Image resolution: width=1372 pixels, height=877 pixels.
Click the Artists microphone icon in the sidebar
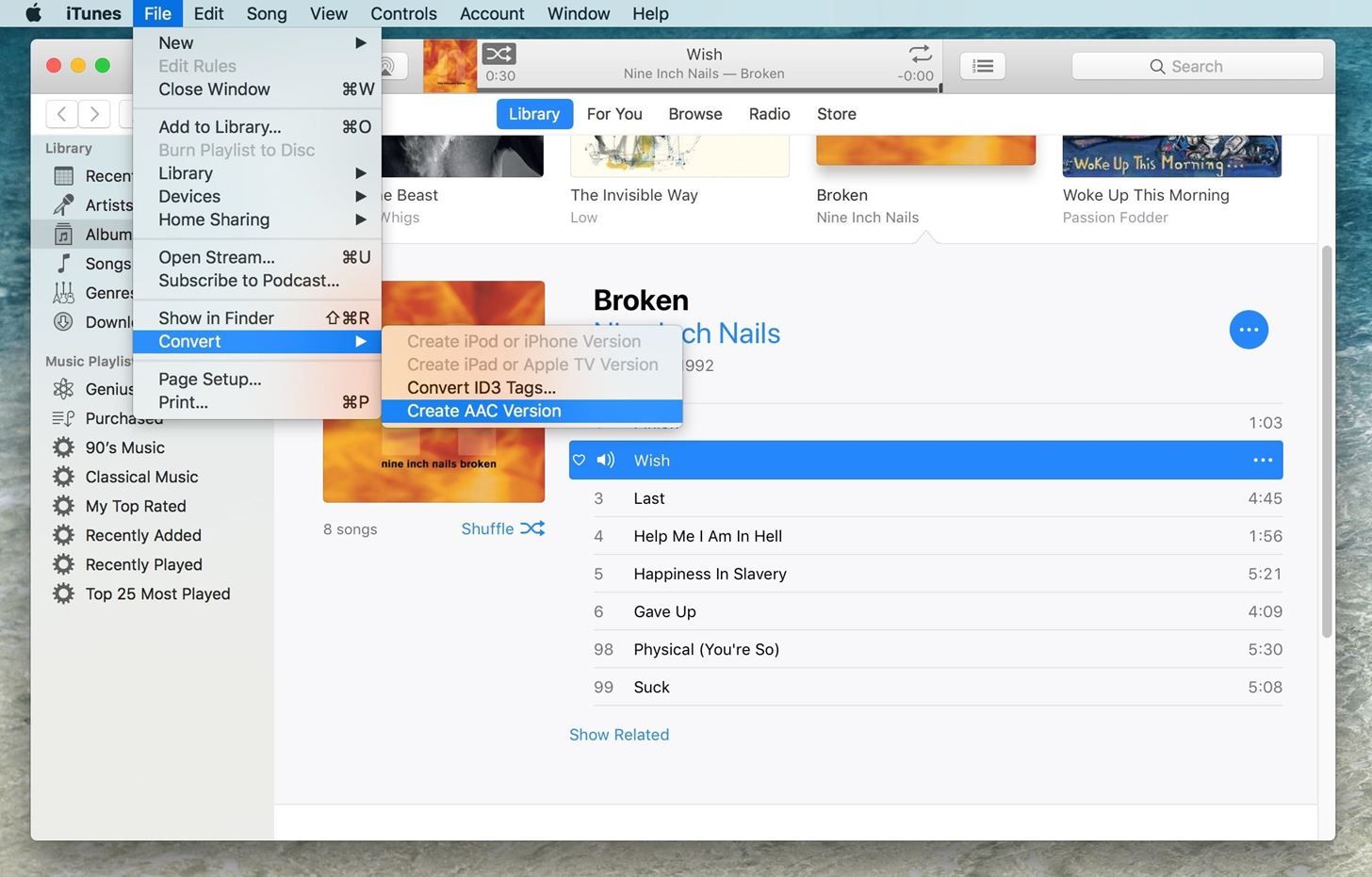pyautogui.click(x=63, y=204)
